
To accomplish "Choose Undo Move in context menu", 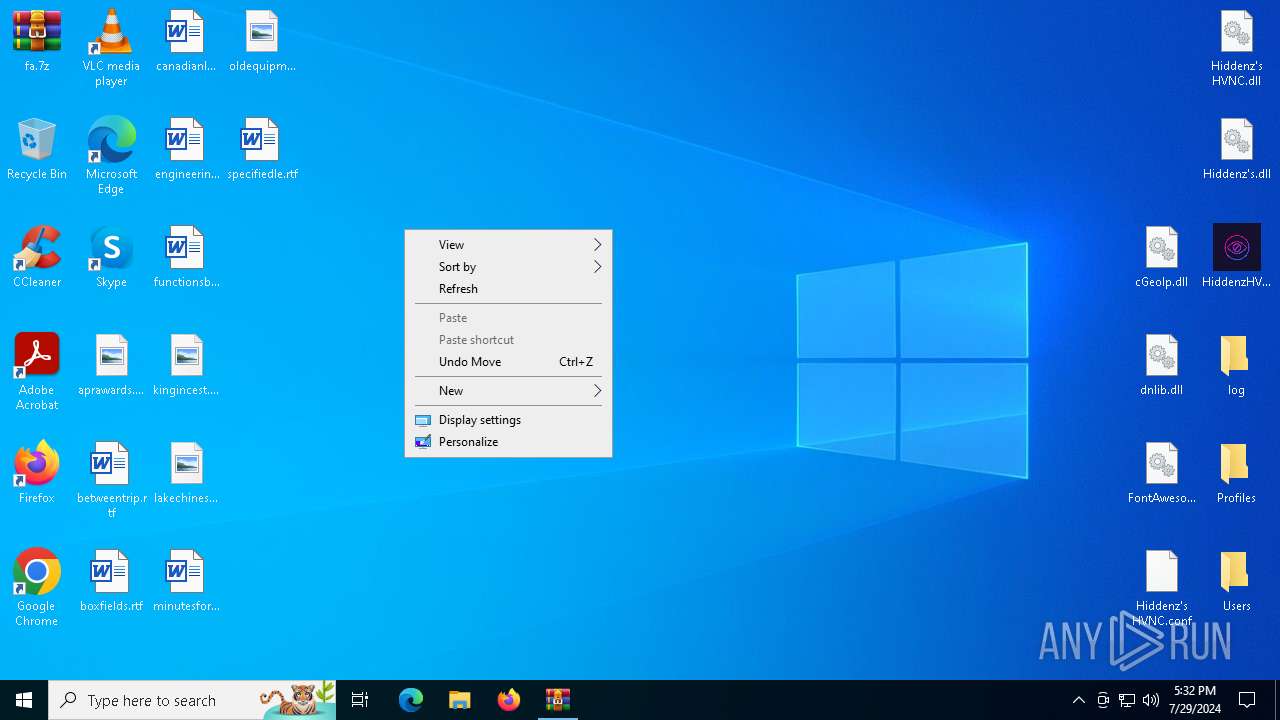I will click(x=508, y=362).
